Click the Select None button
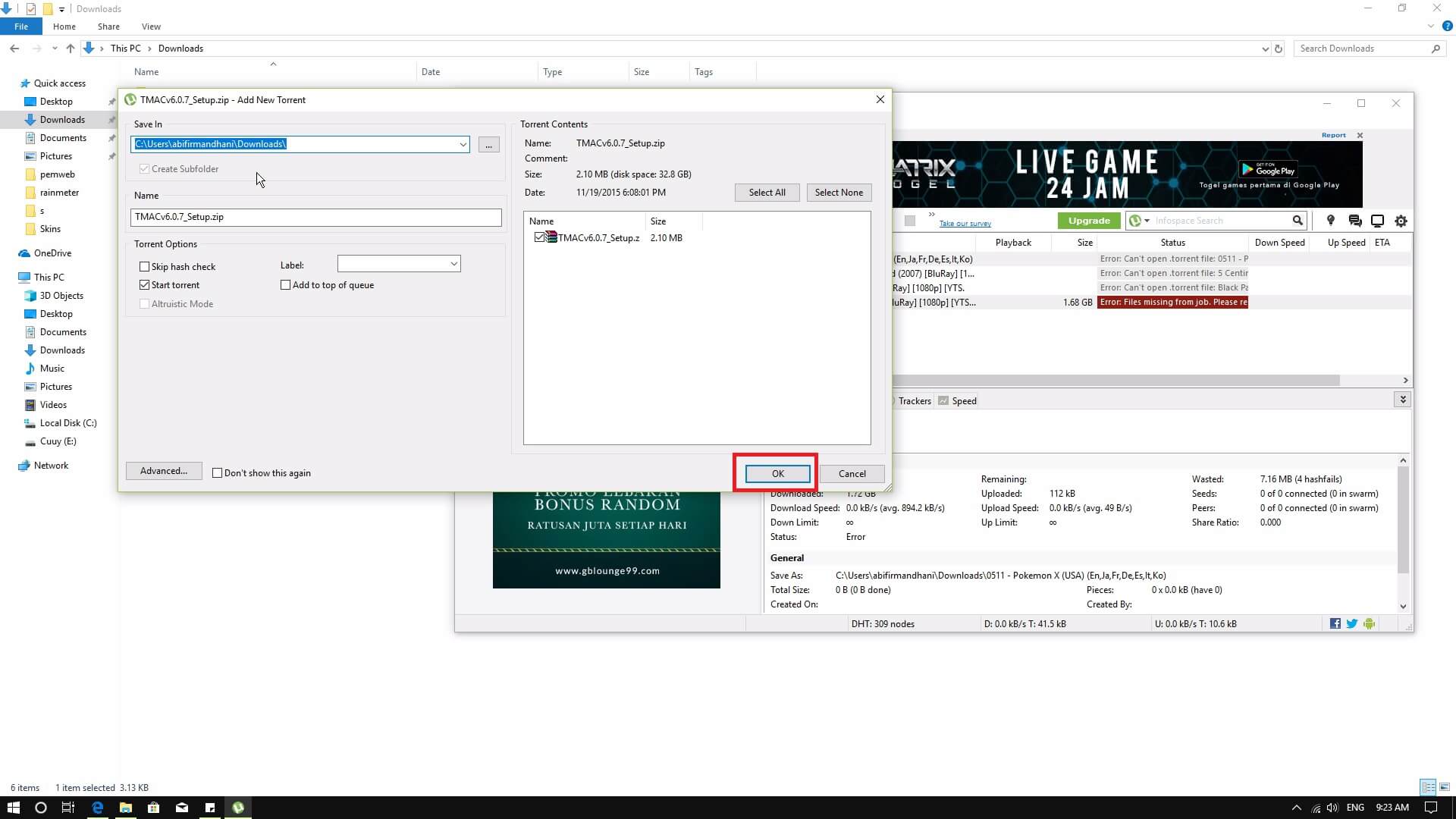Viewport: 1456px width, 819px height. tap(839, 193)
